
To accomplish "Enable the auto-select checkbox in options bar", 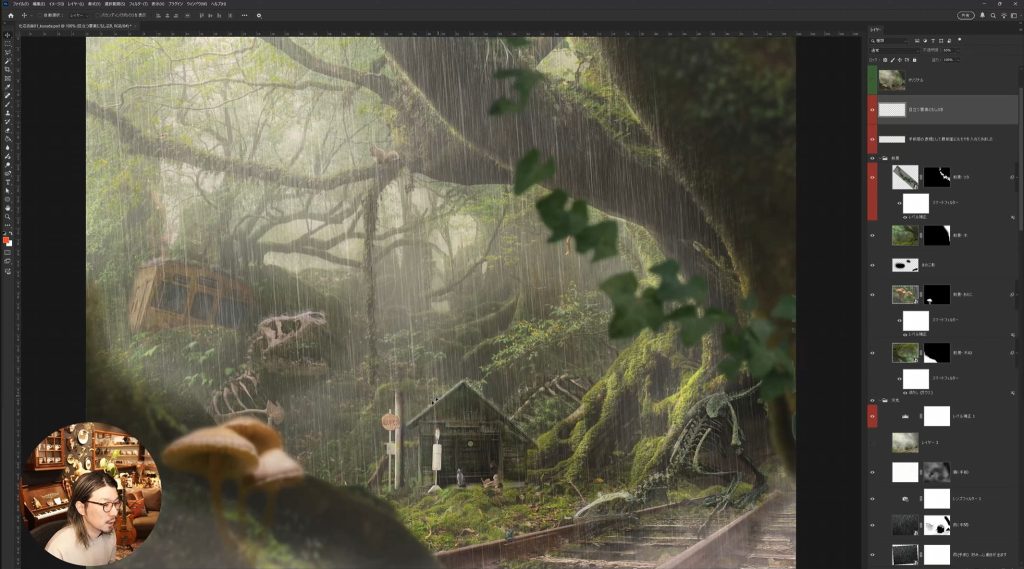I will (39, 16).
